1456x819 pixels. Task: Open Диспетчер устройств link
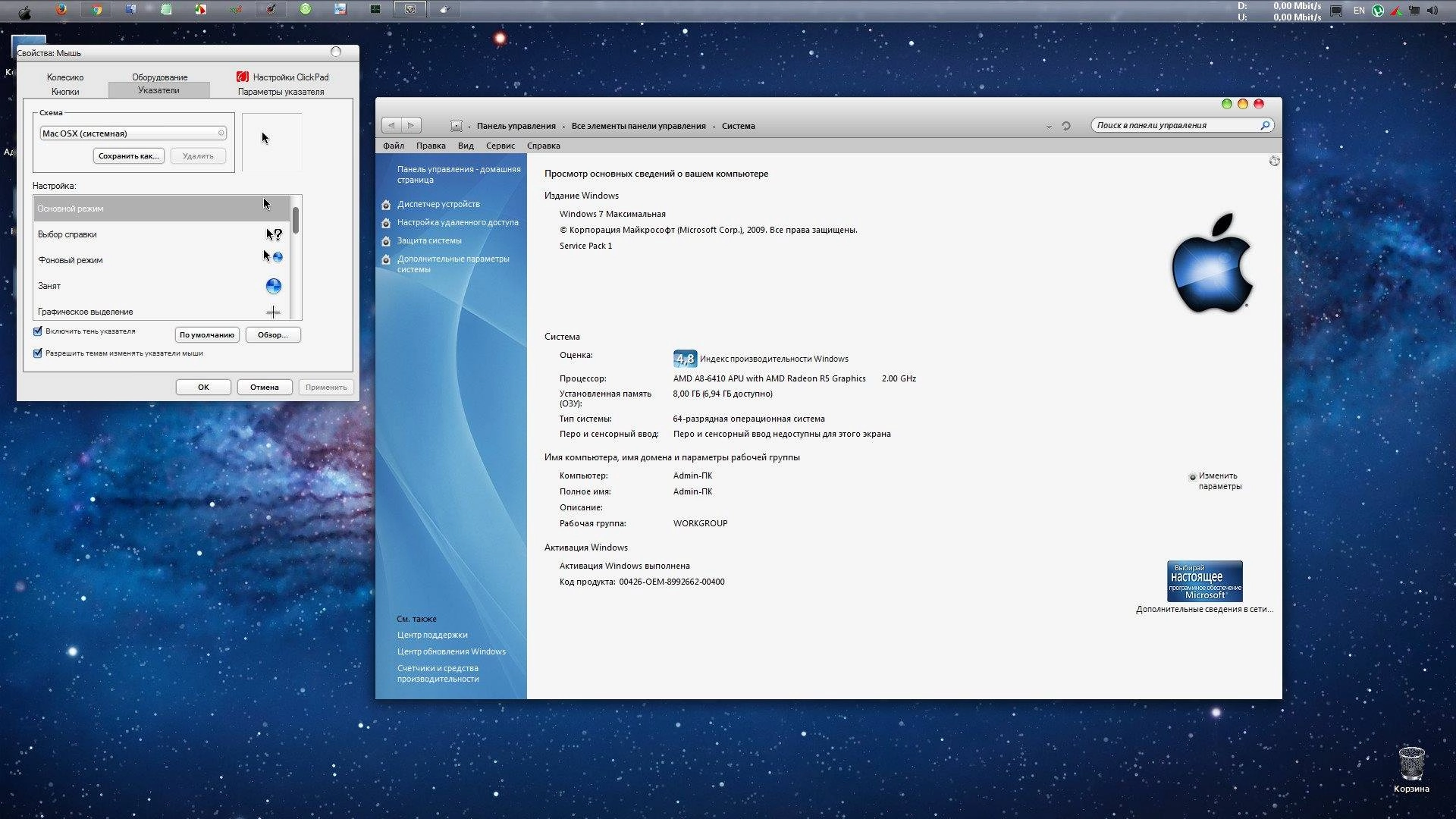438,204
